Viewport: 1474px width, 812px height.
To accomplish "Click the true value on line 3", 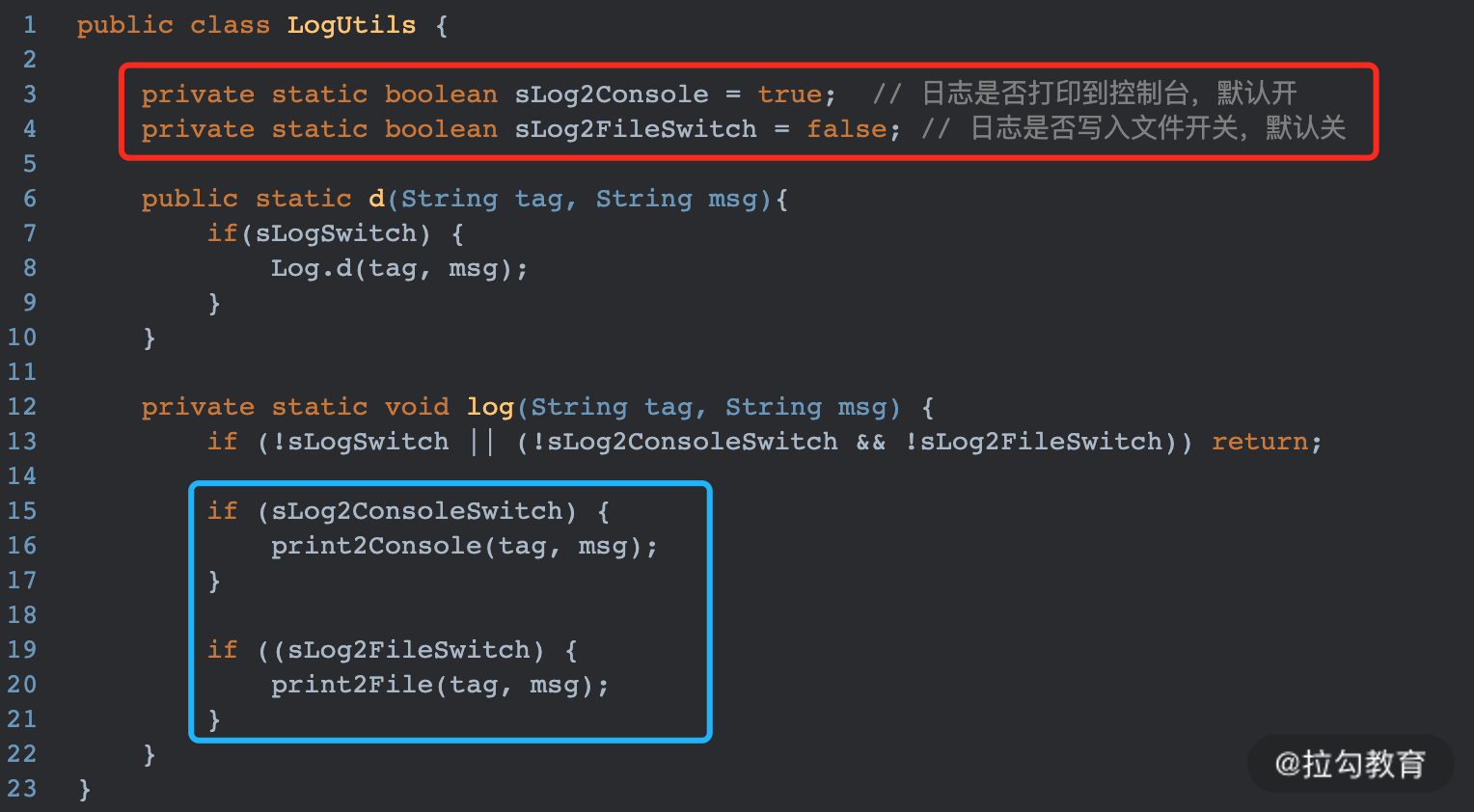I will 790,95.
